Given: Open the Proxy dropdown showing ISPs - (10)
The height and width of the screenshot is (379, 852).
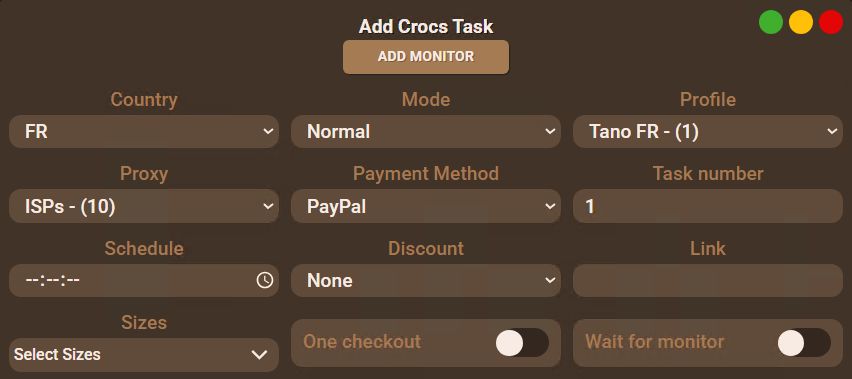Looking at the screenshot, I should [144, 206].
